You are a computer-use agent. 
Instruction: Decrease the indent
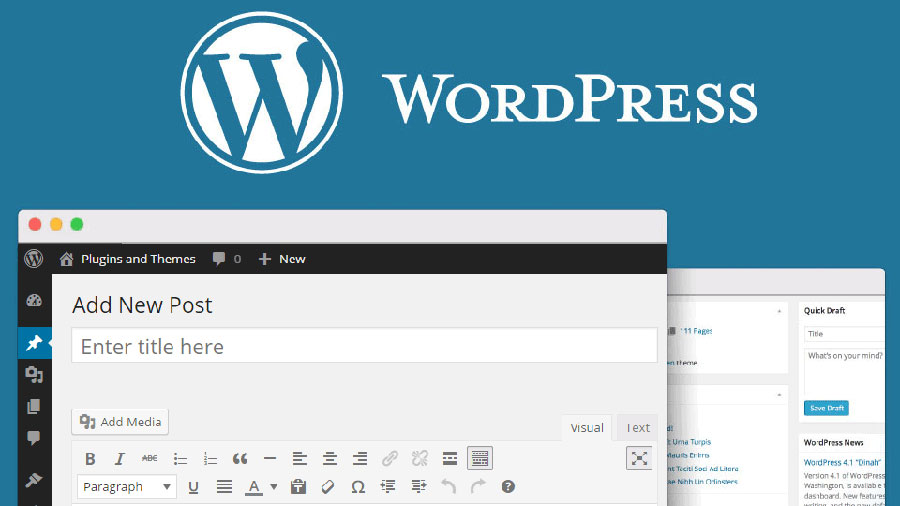pos(388,486)
